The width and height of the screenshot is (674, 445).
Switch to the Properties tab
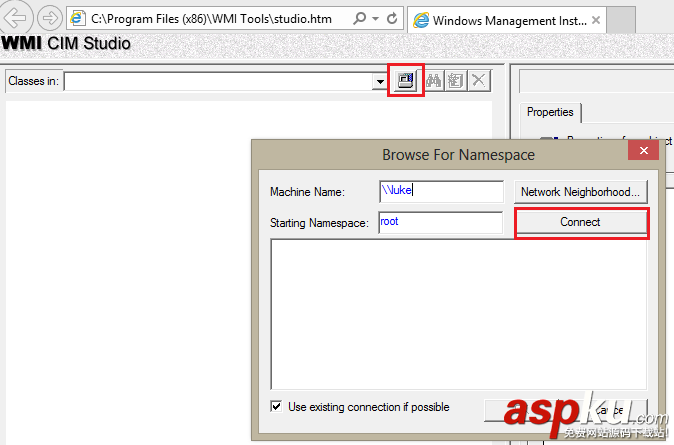tap(550, 112)
